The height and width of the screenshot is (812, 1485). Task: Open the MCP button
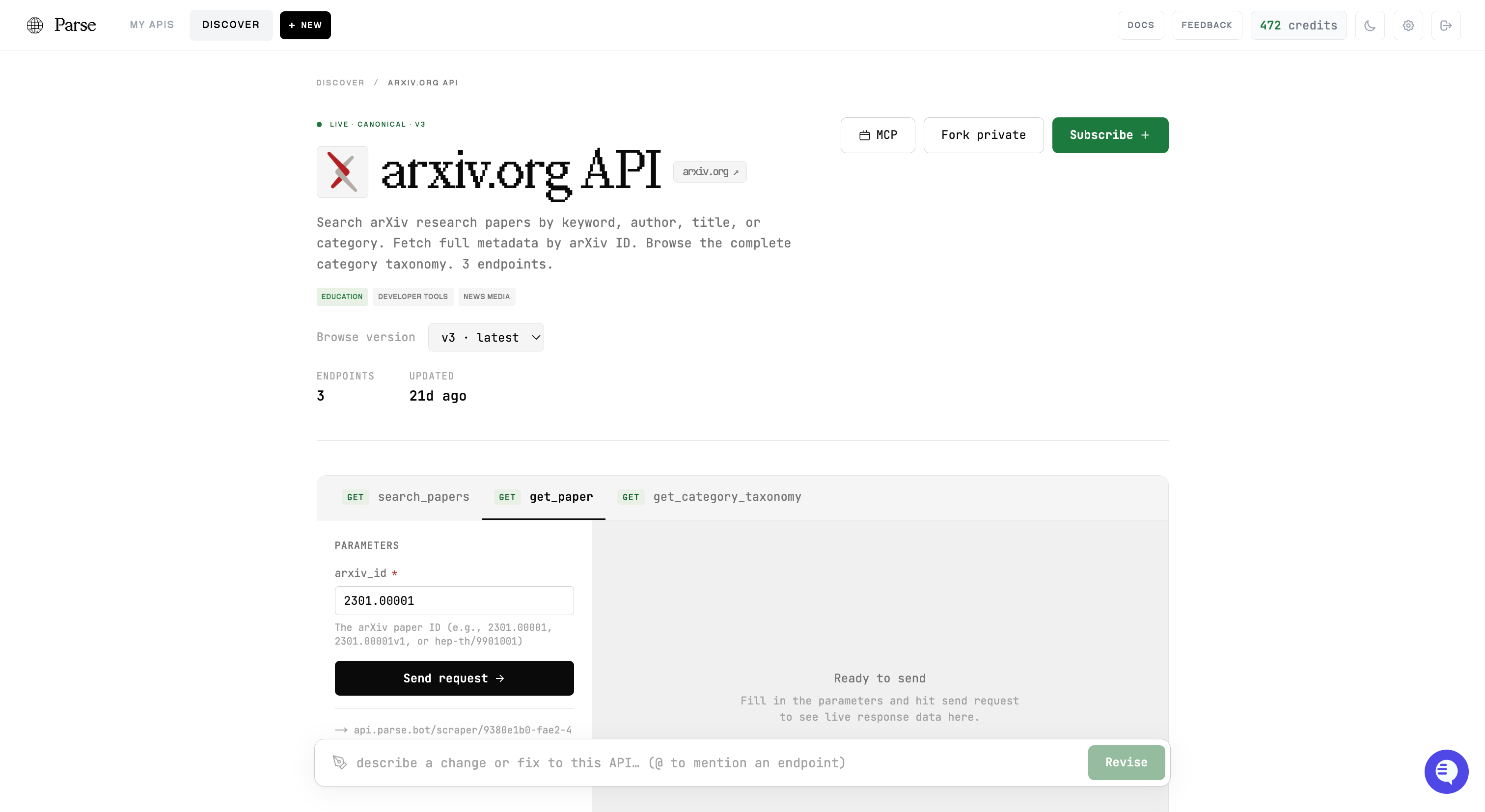pos(878,135)
